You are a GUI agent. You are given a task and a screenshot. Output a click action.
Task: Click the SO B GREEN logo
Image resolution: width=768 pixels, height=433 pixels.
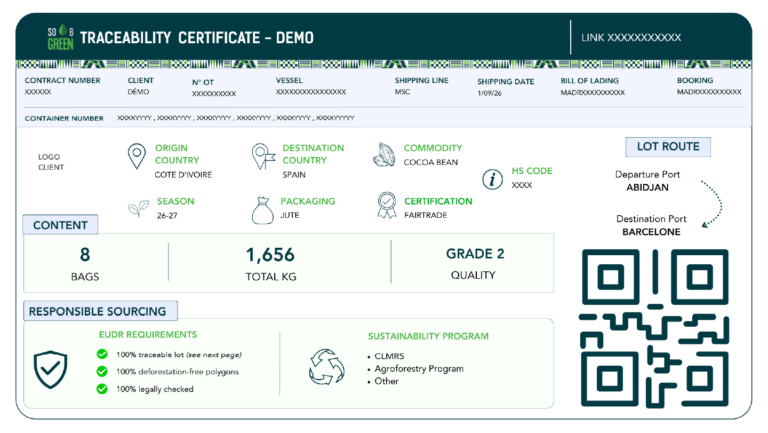60,38
